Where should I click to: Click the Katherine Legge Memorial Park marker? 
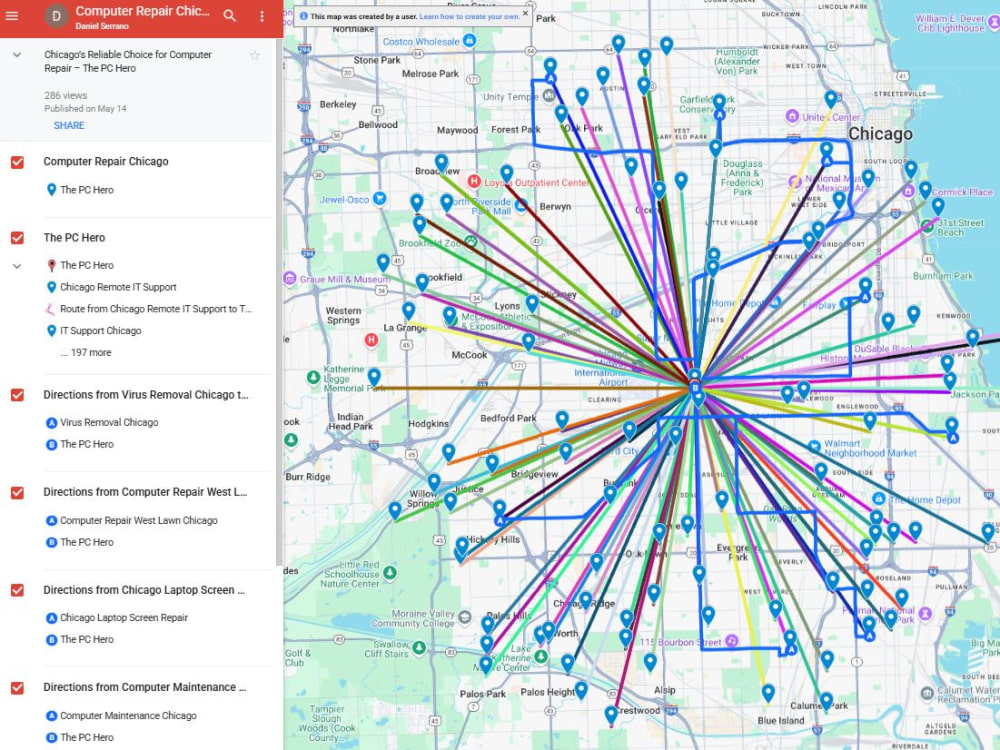(x=313, y=378)
